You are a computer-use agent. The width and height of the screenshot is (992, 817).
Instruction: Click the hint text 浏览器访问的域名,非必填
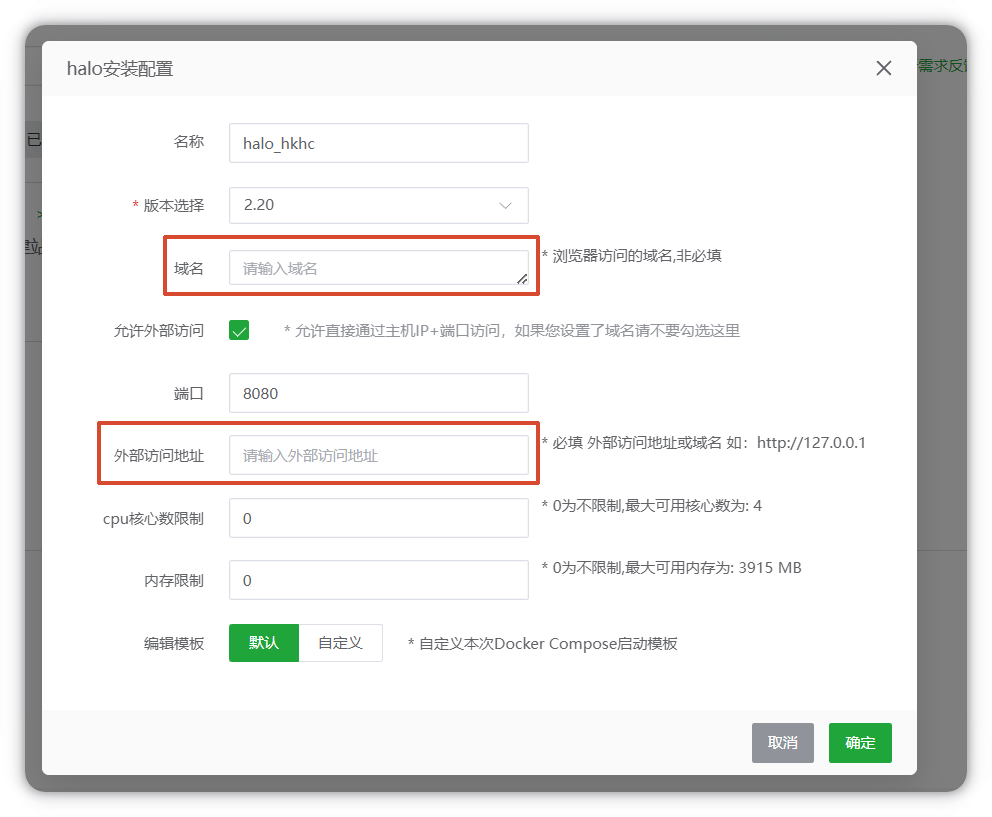point(631,256)
